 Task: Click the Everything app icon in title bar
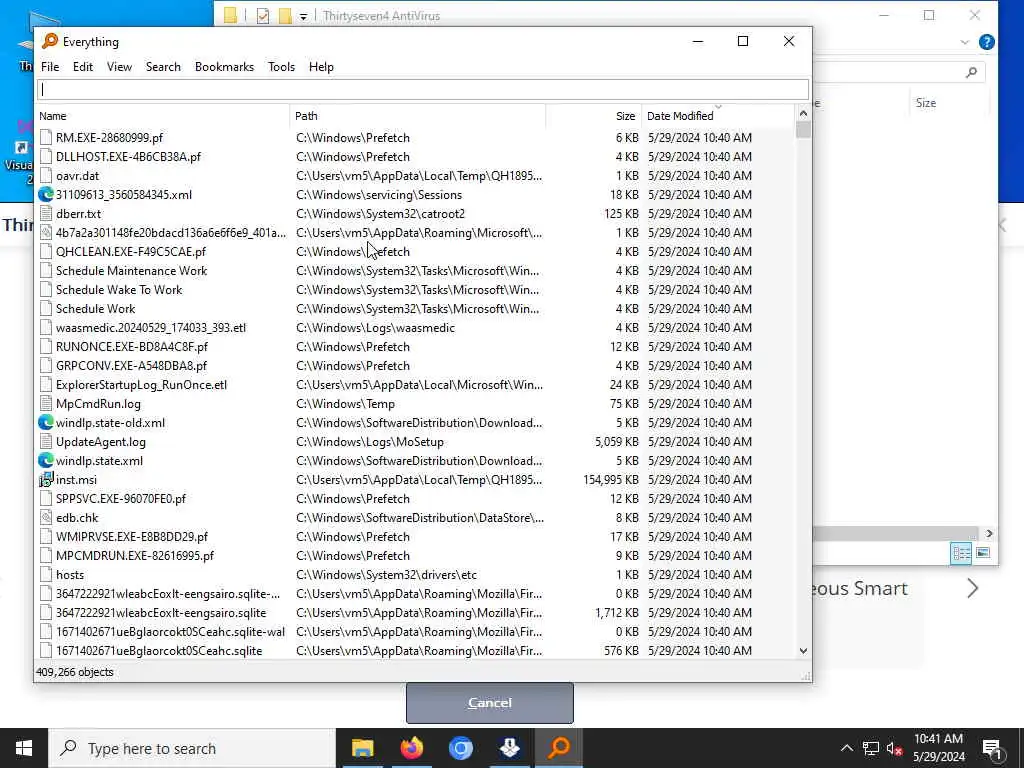pyautogui.click(x=50, y=41)
